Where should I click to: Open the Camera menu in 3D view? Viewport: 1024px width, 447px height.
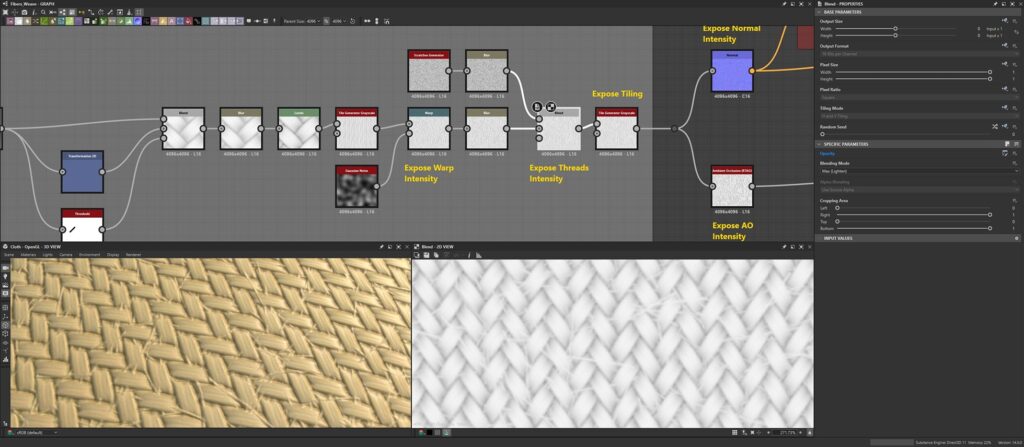click(66, 254)
